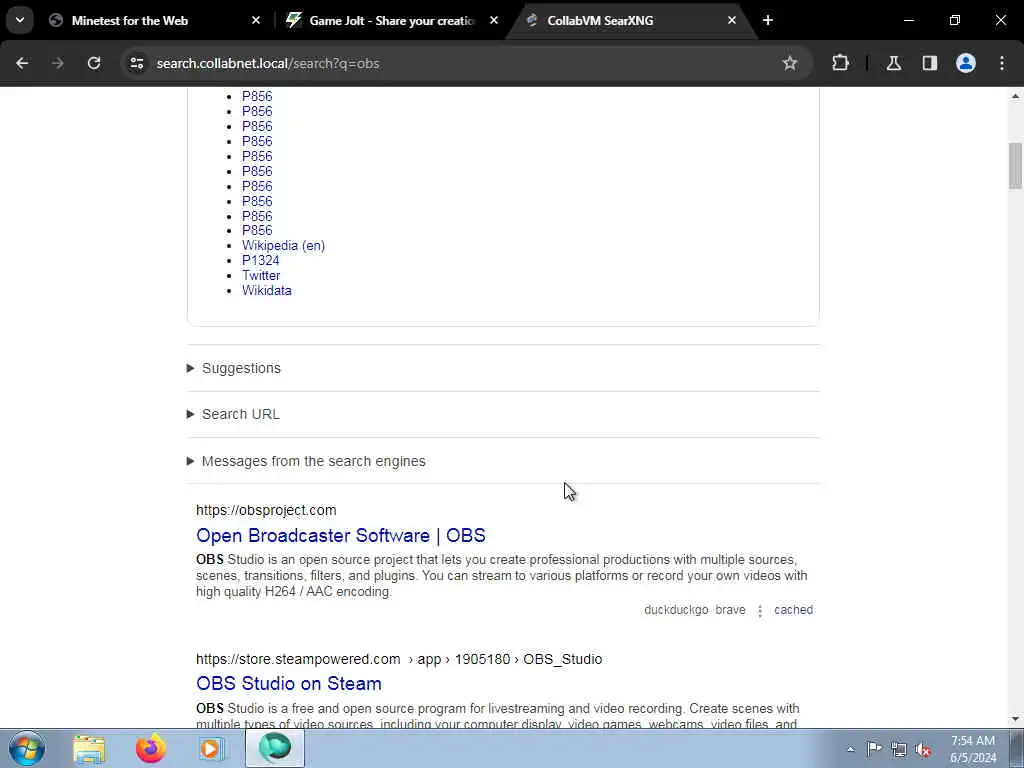The width and height of the screenshot is (1024, 768).
Task: Click the duckduckgo engine label
Action: tap(676, 610)
